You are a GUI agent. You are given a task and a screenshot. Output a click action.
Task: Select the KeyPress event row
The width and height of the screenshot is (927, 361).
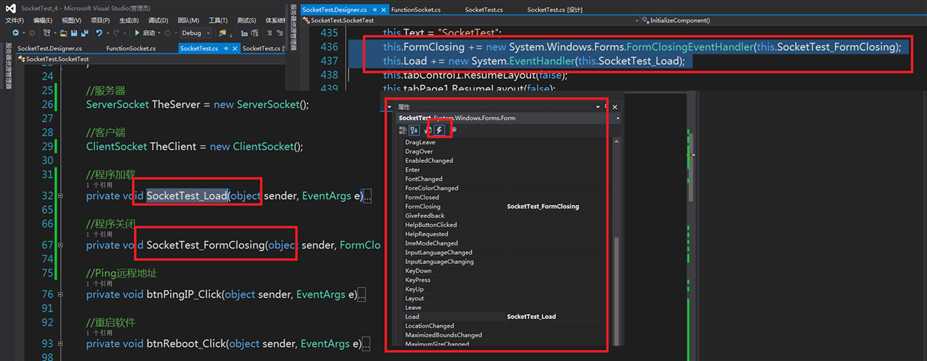(x=504, y=280)
